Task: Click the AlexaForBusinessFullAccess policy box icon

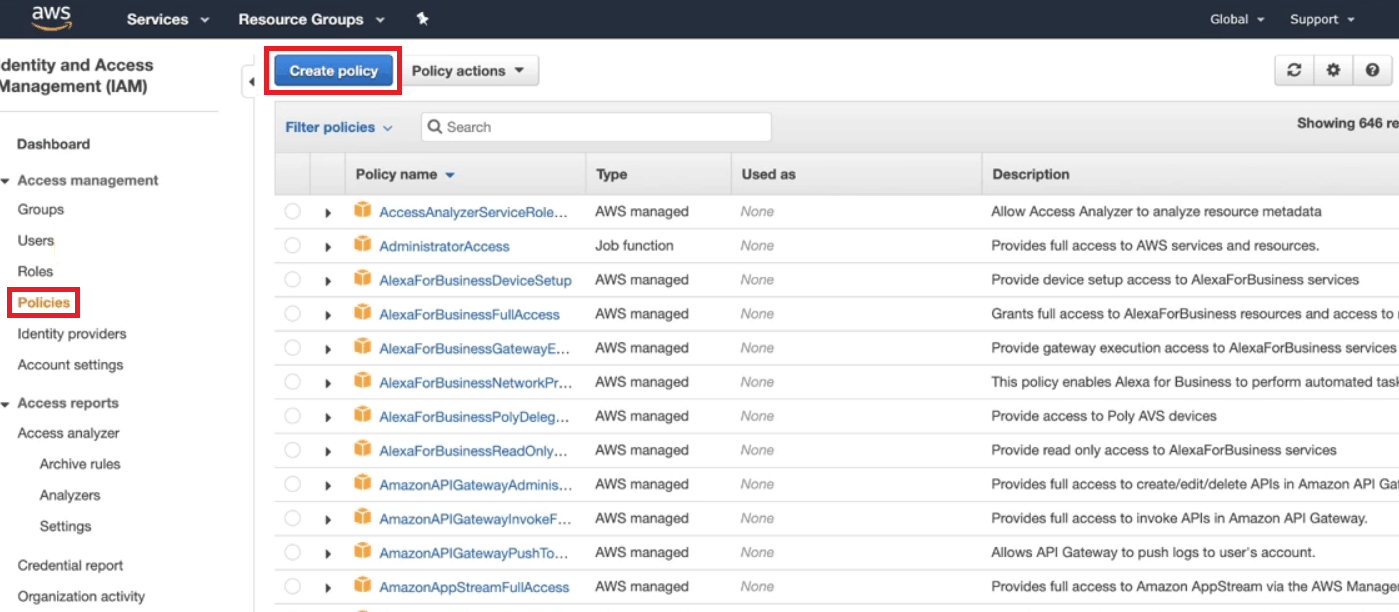Action: [362, 313]
